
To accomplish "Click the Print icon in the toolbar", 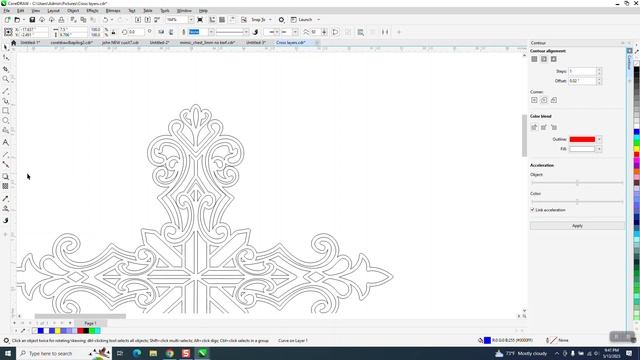I will (61, 20).
